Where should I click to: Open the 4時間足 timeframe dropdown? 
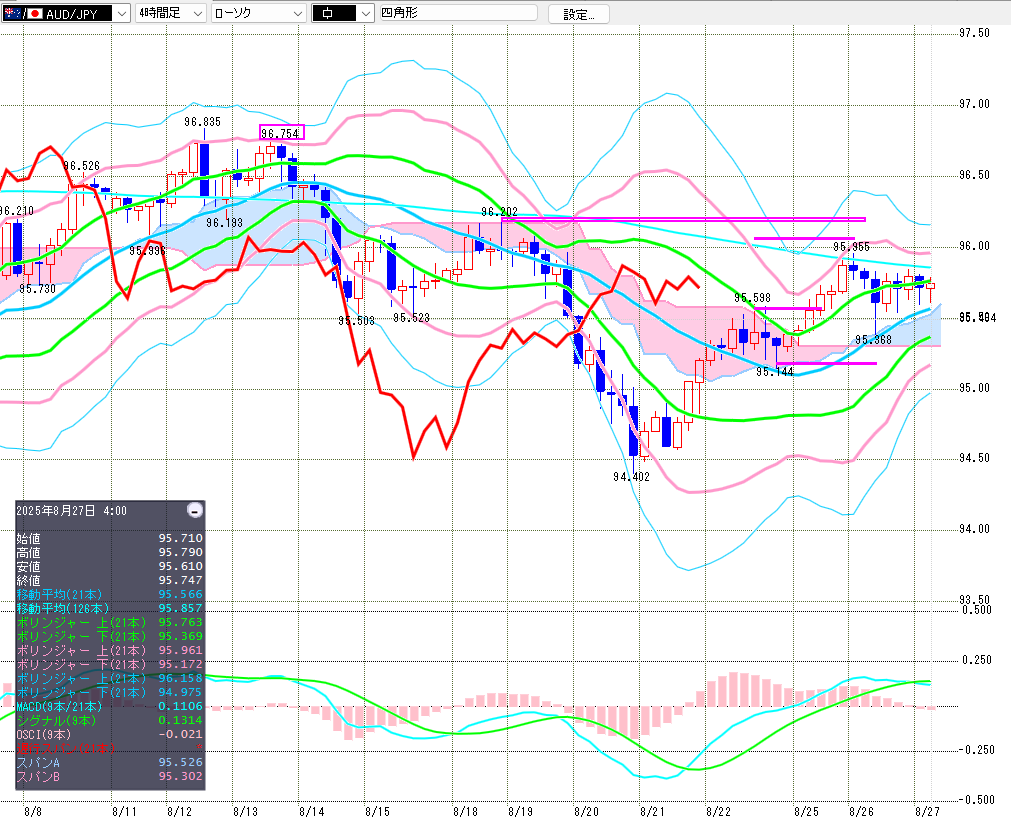pyautogui.click(x=198, y=13)
